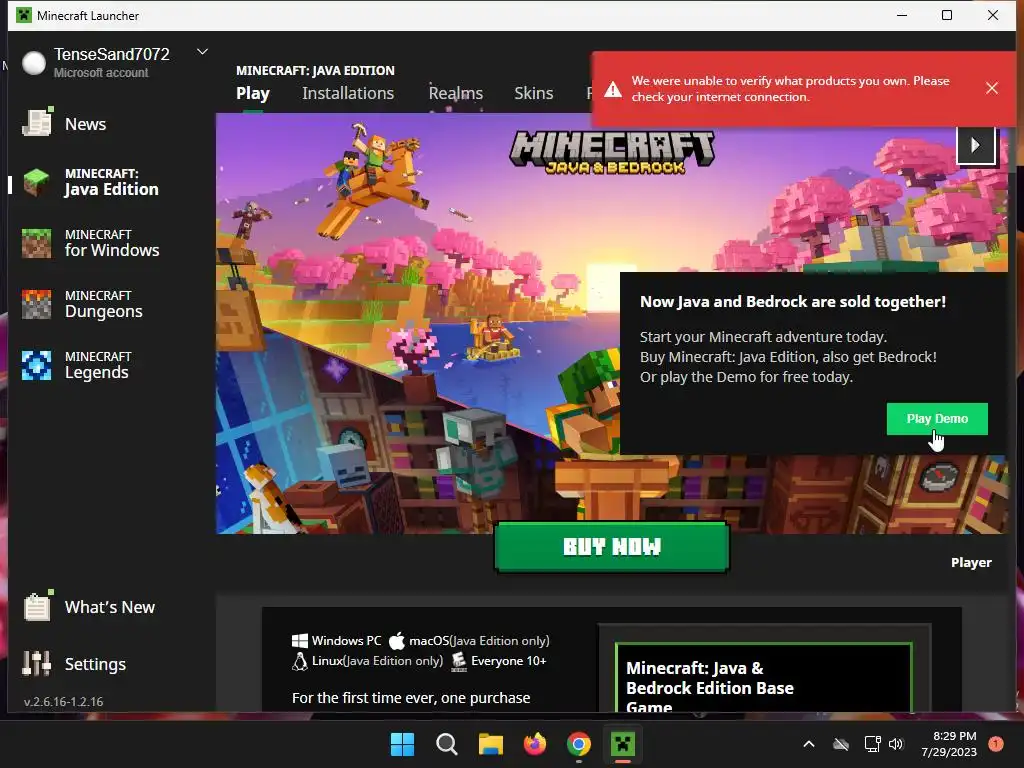This screenshot has height=768, width=1024.
Task: Click the warning triangle in the error banner
Action: (613, 89)
